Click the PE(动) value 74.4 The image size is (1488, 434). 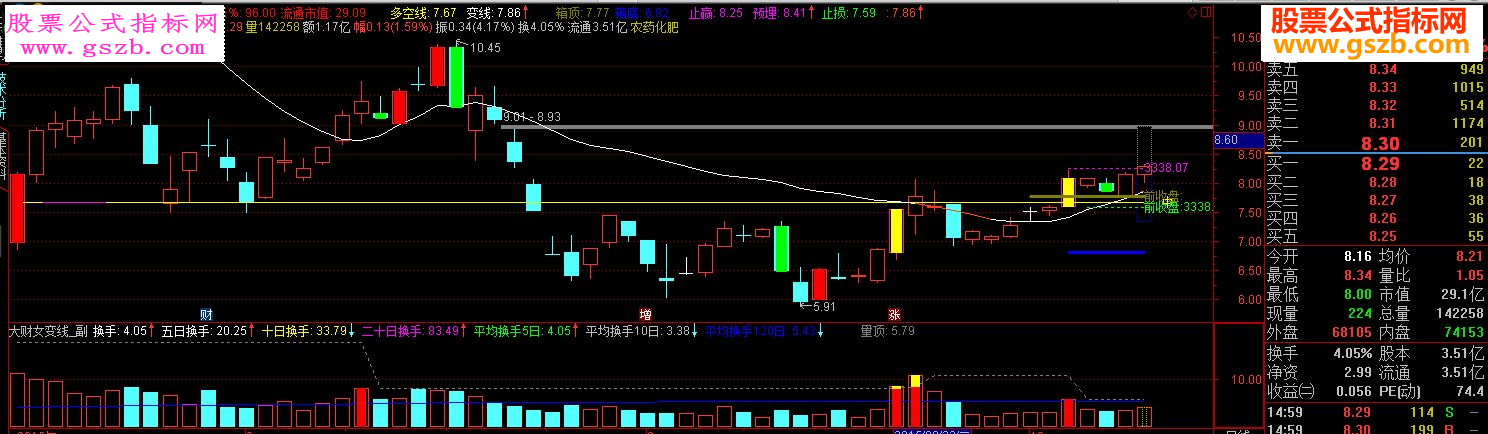point(1470,391)
